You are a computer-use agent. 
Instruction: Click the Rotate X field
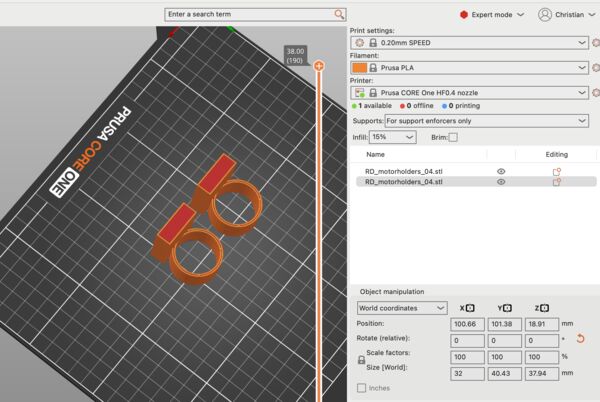(x=467, y=341)
